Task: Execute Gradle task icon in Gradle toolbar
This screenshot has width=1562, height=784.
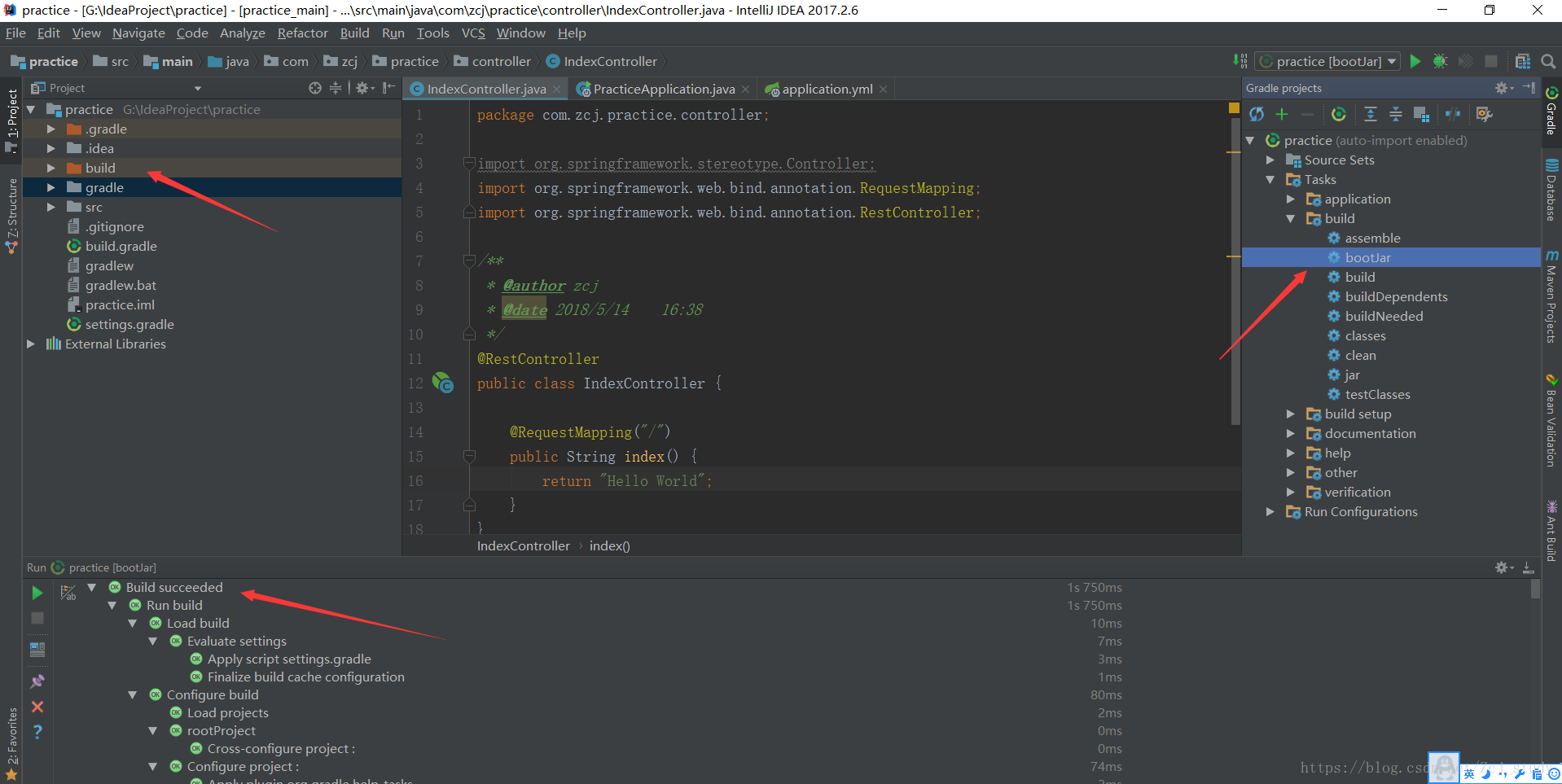Action: pos(1338,114)
